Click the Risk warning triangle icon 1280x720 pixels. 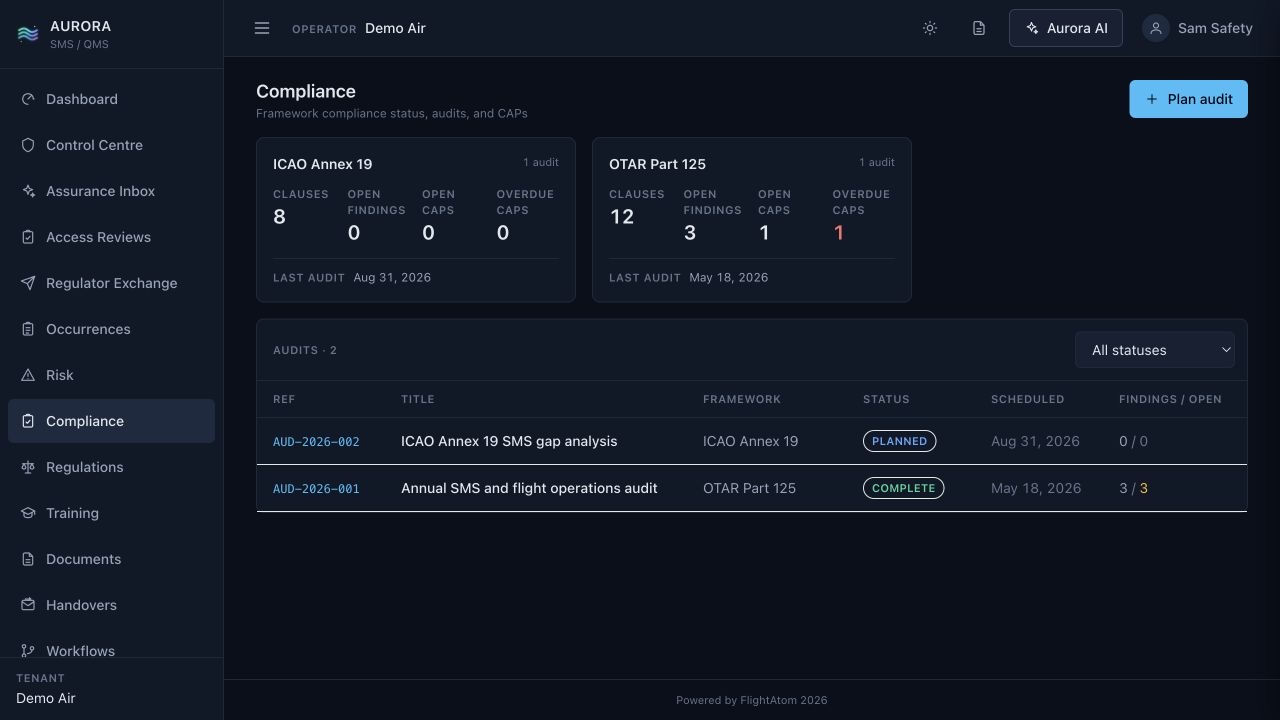pos(28,375)
